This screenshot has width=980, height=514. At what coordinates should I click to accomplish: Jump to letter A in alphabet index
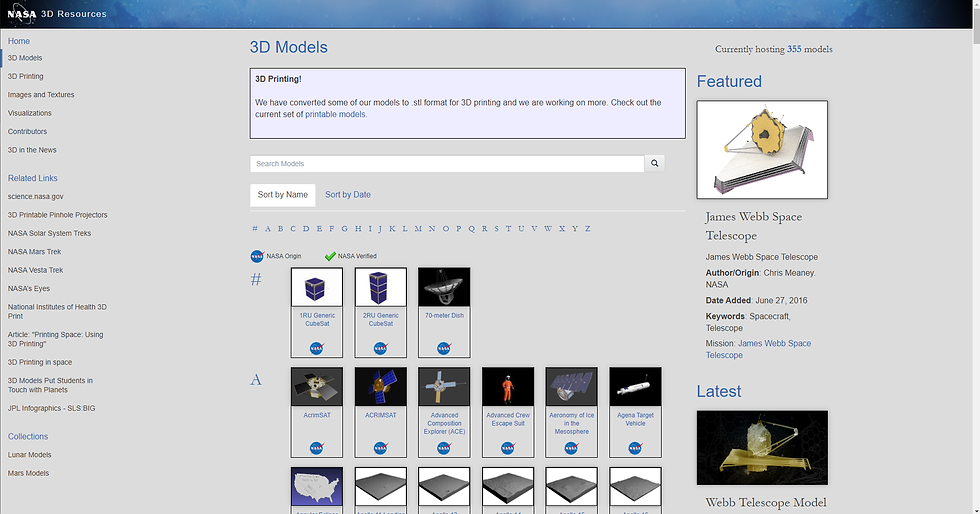click(268, 229)
